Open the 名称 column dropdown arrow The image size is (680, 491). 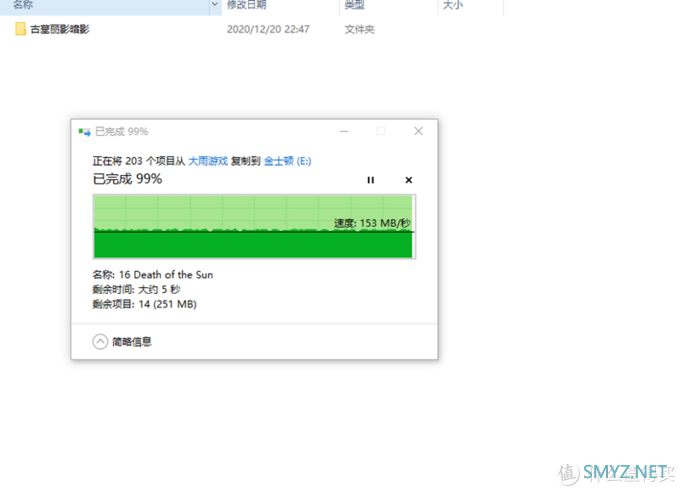point(215,5)
